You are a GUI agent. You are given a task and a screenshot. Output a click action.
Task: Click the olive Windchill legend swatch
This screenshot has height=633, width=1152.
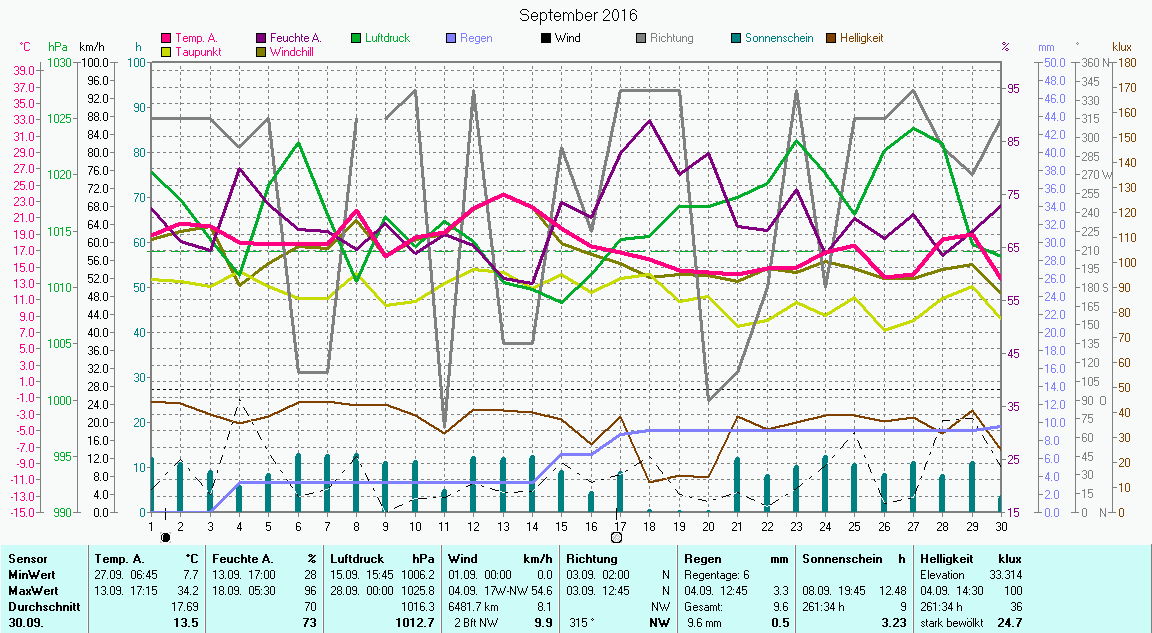click(x=262, y=52)
